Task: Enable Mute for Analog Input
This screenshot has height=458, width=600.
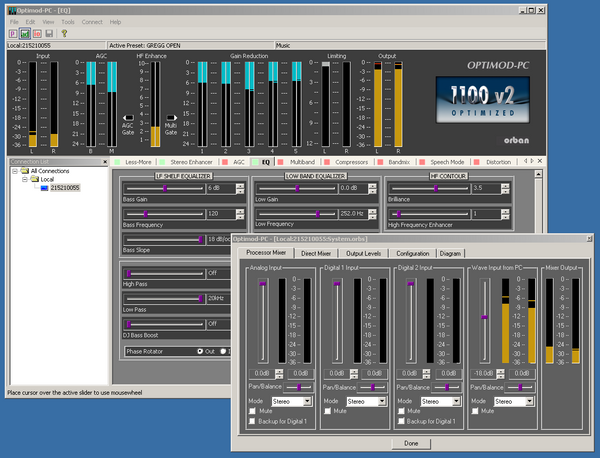Action: click(x=254, y=411)
